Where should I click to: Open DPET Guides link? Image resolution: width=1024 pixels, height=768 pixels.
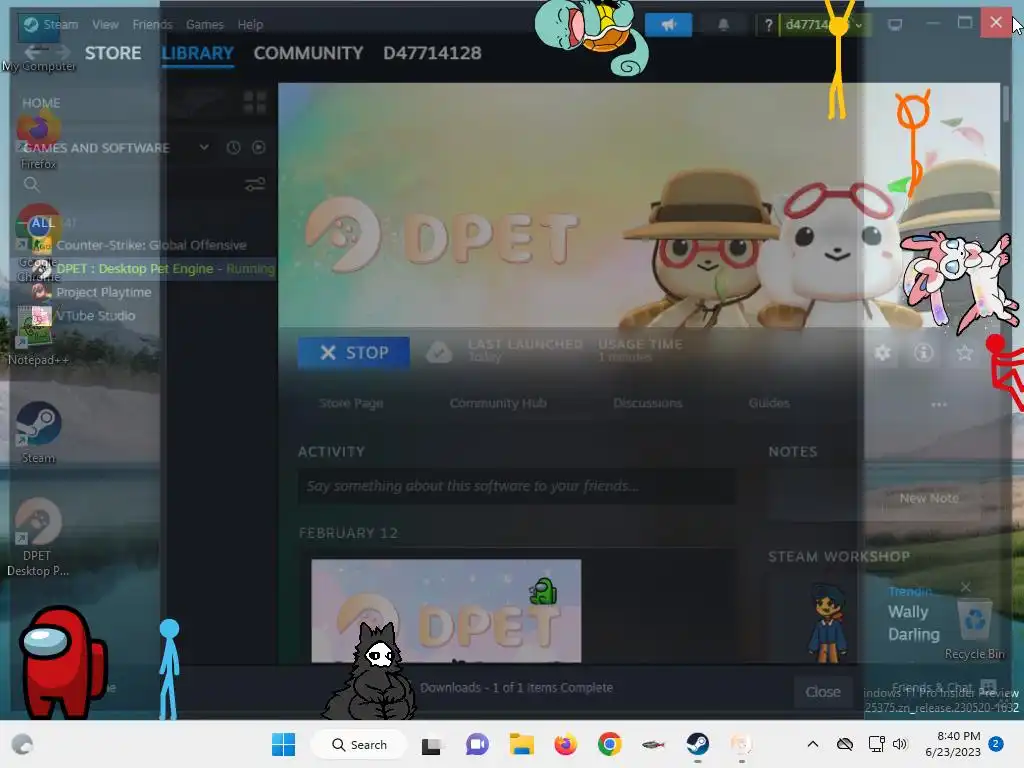point(769,404)
